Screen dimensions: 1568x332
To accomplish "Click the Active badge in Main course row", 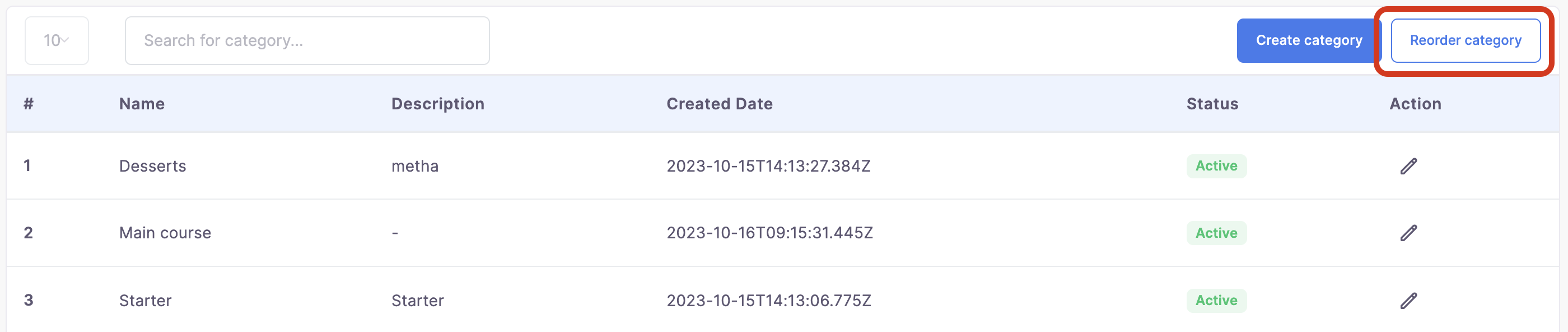I will 1216,233.
